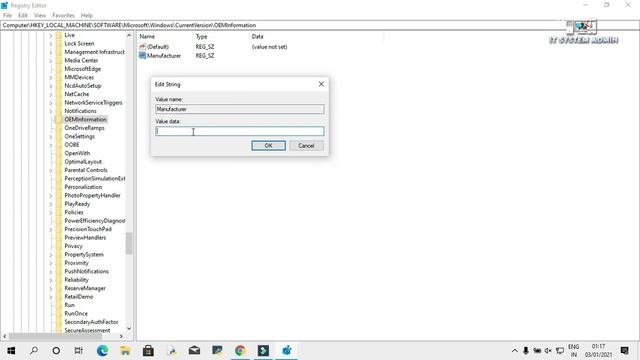Click the Type column header
This screenshot has height=360, width=640.
pos(202,37)
